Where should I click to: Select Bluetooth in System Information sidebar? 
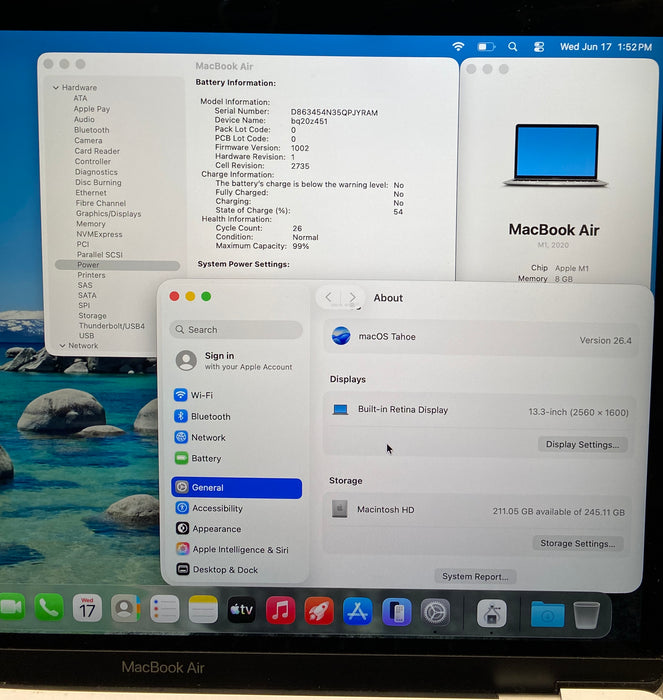pos(92,130)
